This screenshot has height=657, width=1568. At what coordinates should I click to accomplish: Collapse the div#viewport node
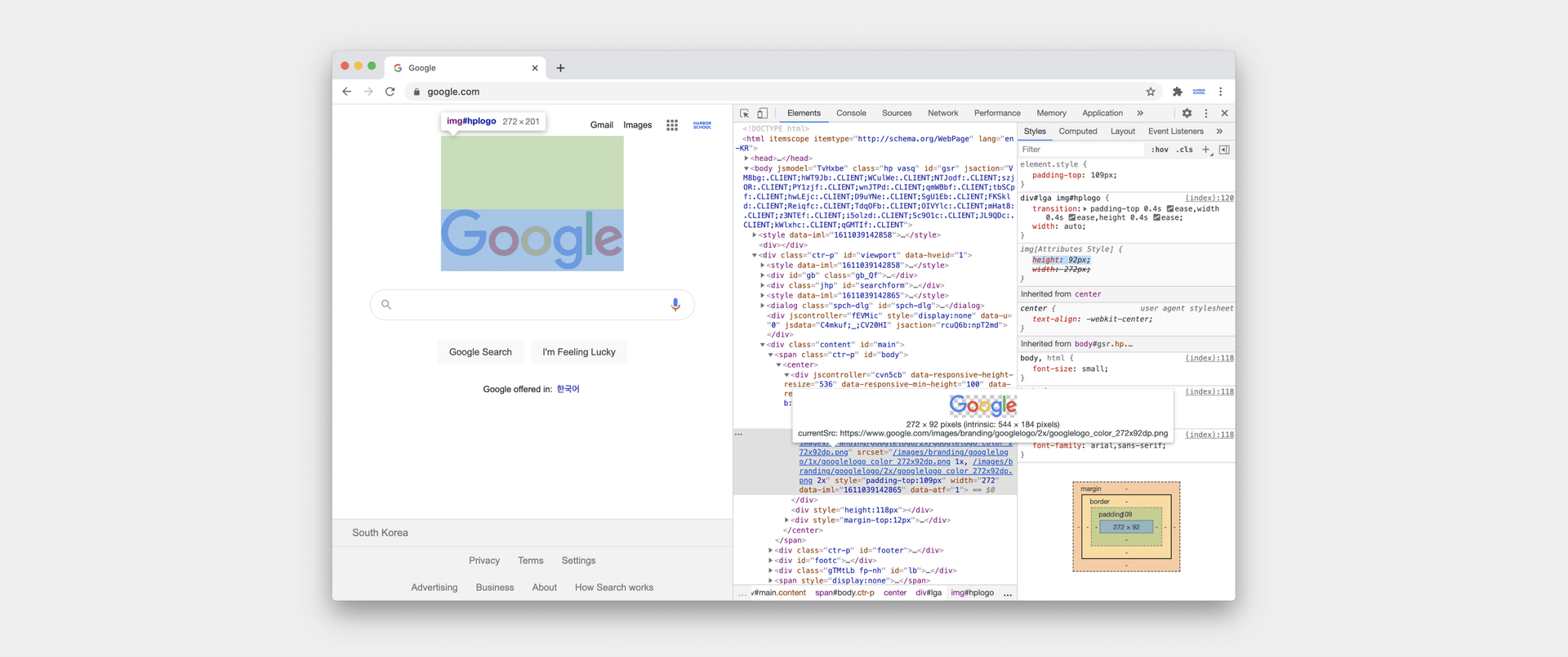[755, 255]
